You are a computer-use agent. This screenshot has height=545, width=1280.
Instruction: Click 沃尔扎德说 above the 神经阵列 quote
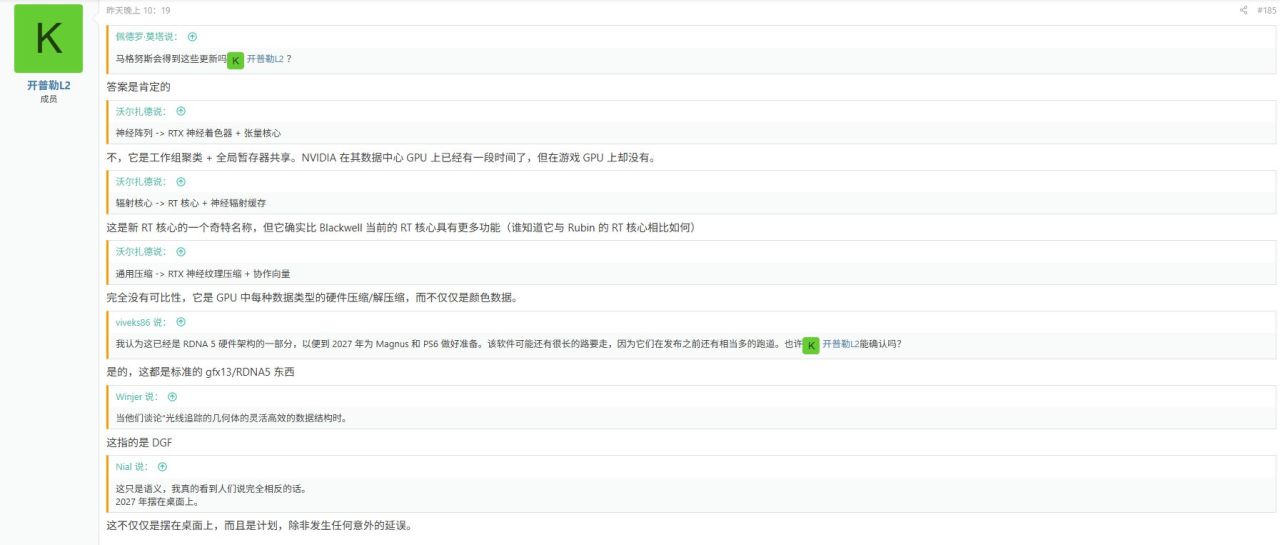click(x=143, y=112)
